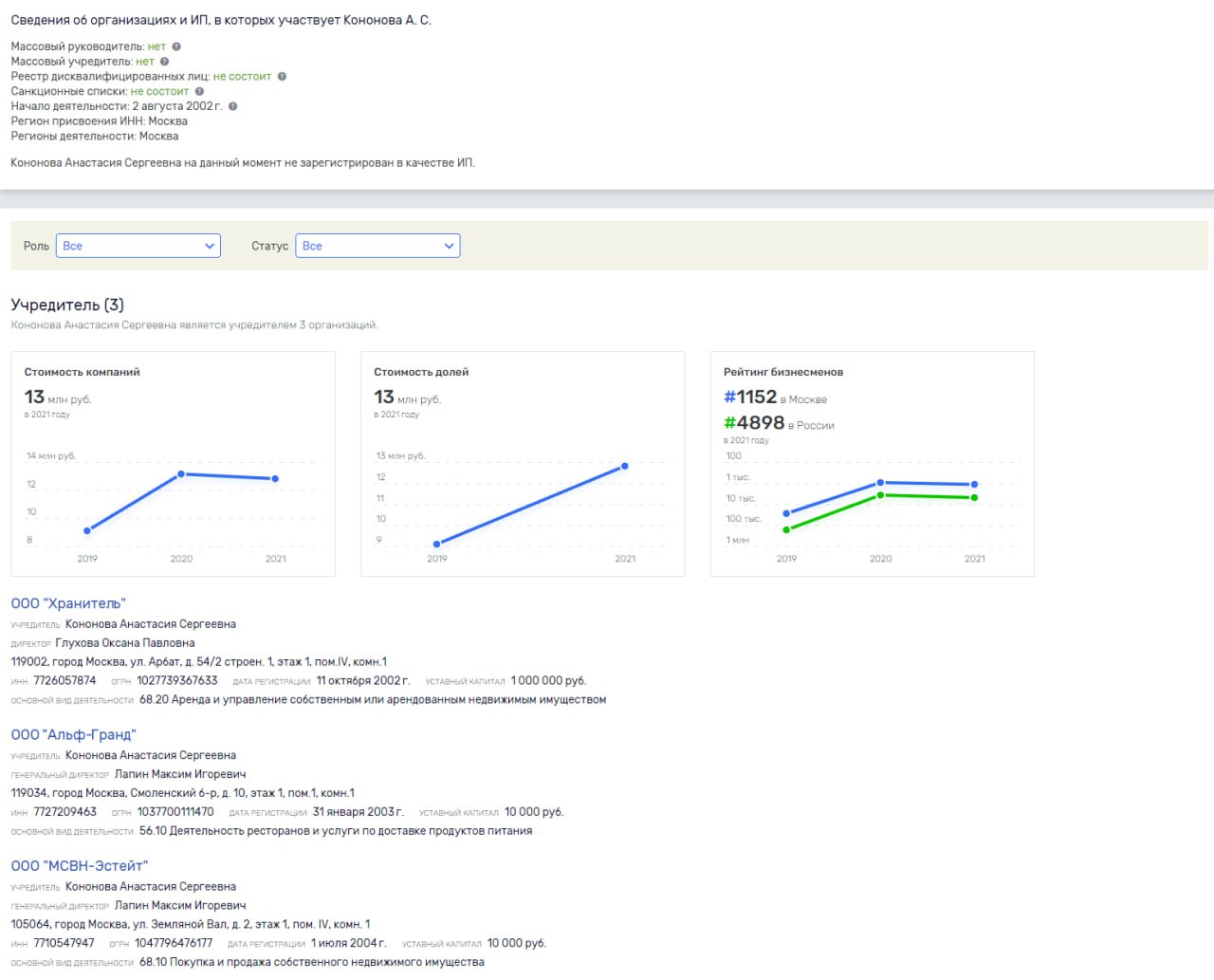Click 2019 data point in Стоимость долей chart
The height and width of the screenshot is (980, 1214).
click(x=437, y=544)
